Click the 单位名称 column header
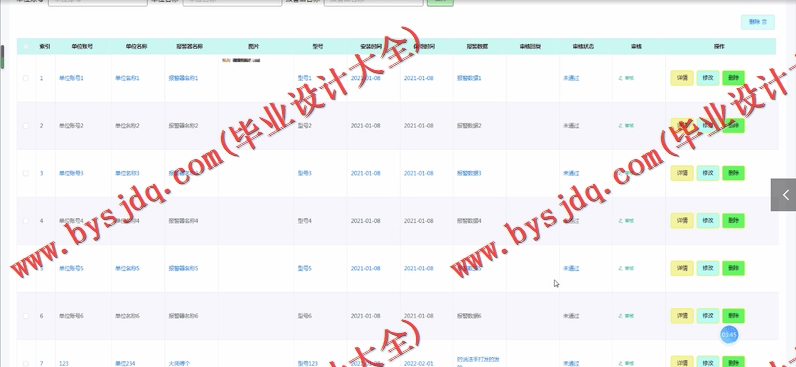796x367 pixels. tap(137, 47)
